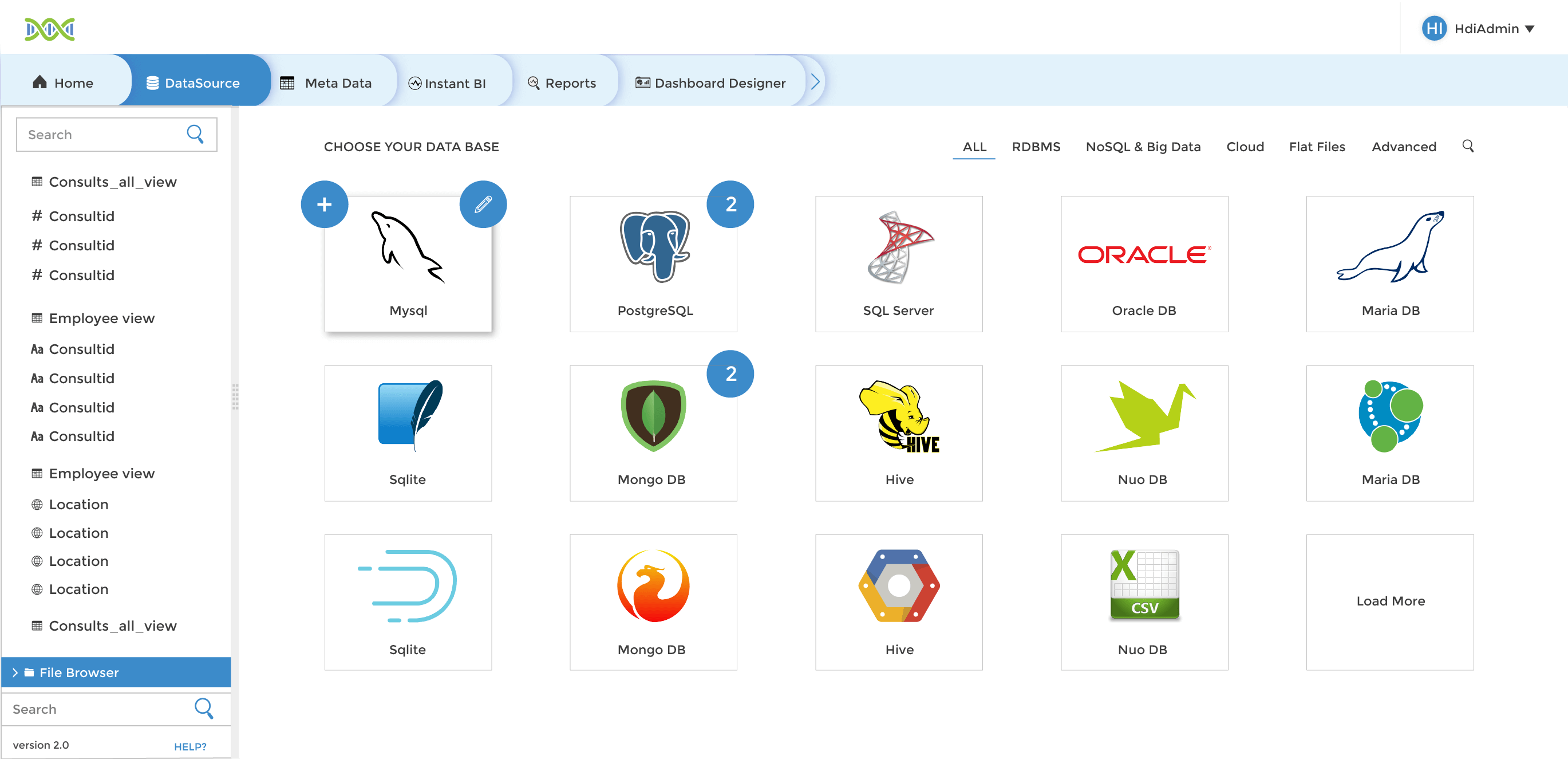Screen dimensions: 1568x759
Task: Click the plus icon on Mysql card
Action: (325, 204)
